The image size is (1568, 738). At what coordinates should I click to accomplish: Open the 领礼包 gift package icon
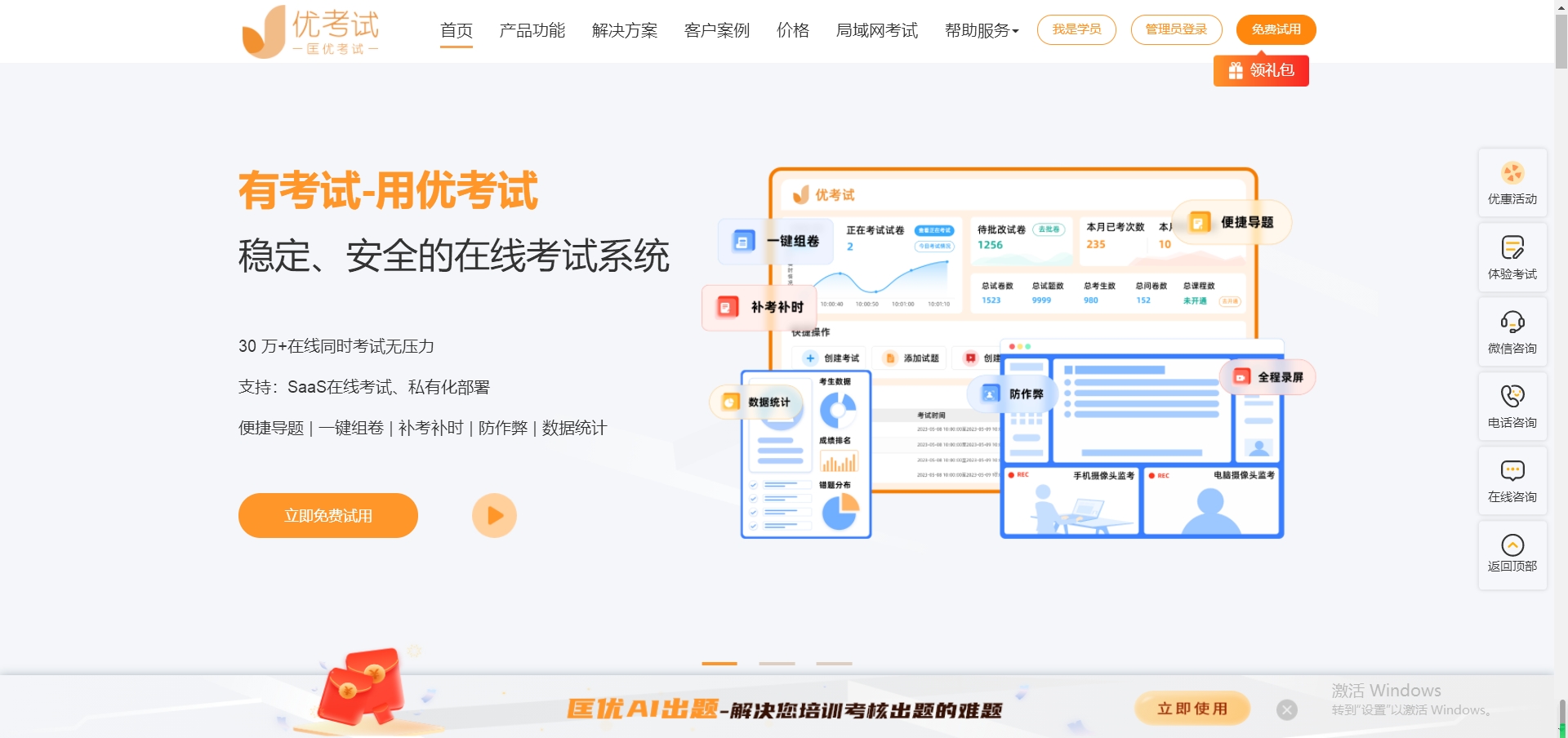1261,70
